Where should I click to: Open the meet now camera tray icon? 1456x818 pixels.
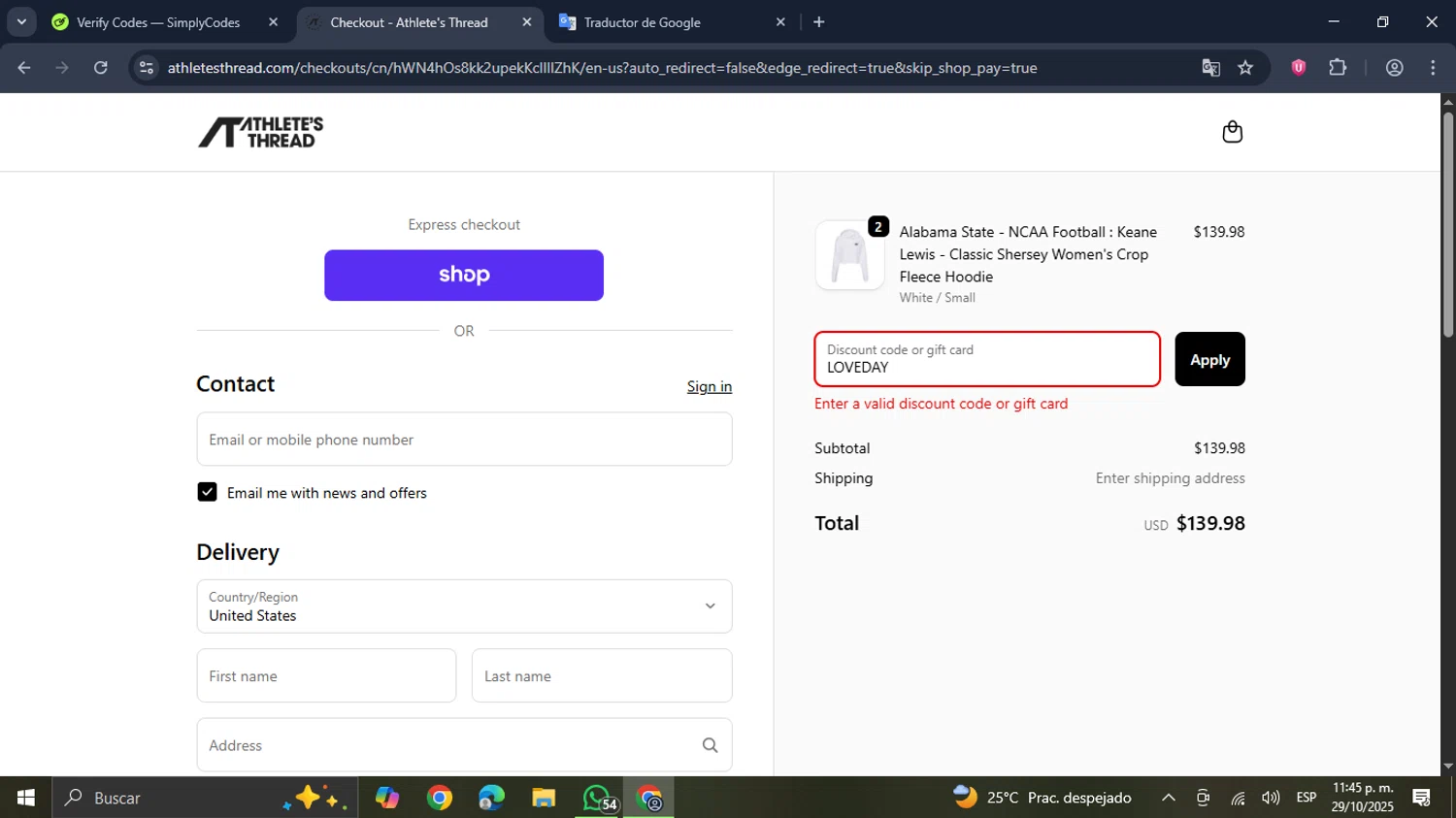pyautogui.click(x=1203, y=798)
